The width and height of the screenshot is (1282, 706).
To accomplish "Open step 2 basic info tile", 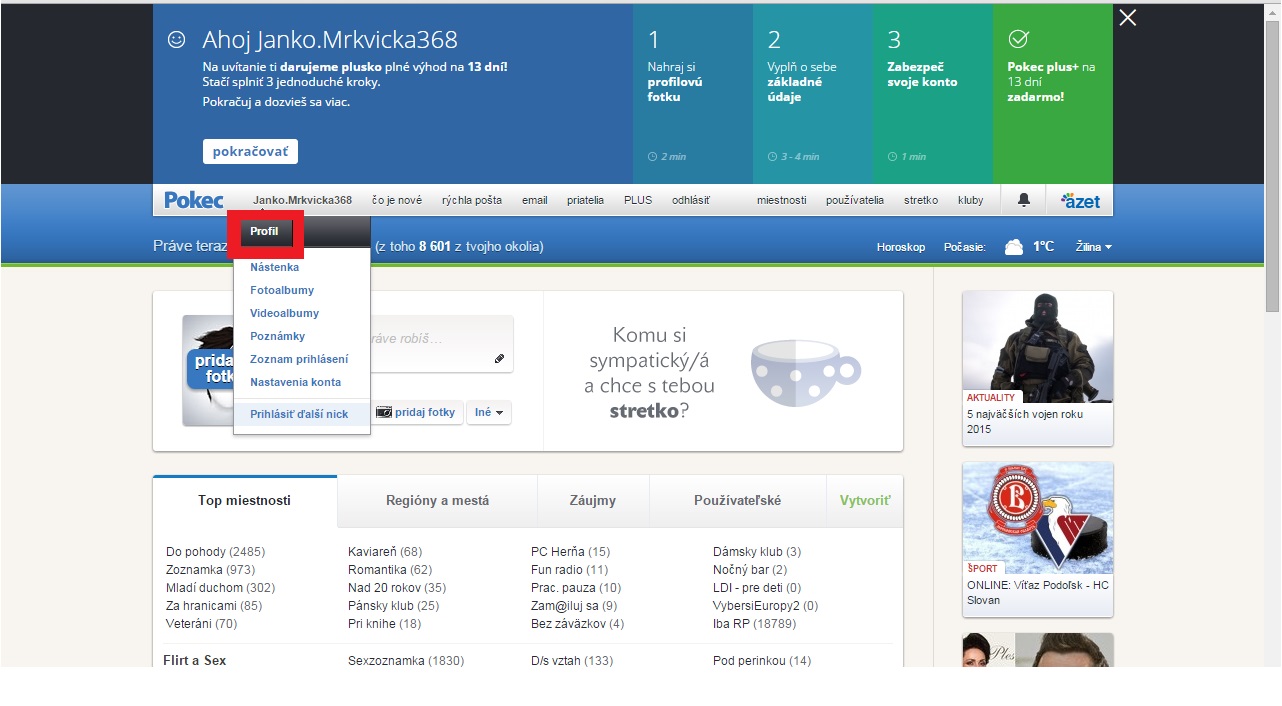I will (813, 94).
